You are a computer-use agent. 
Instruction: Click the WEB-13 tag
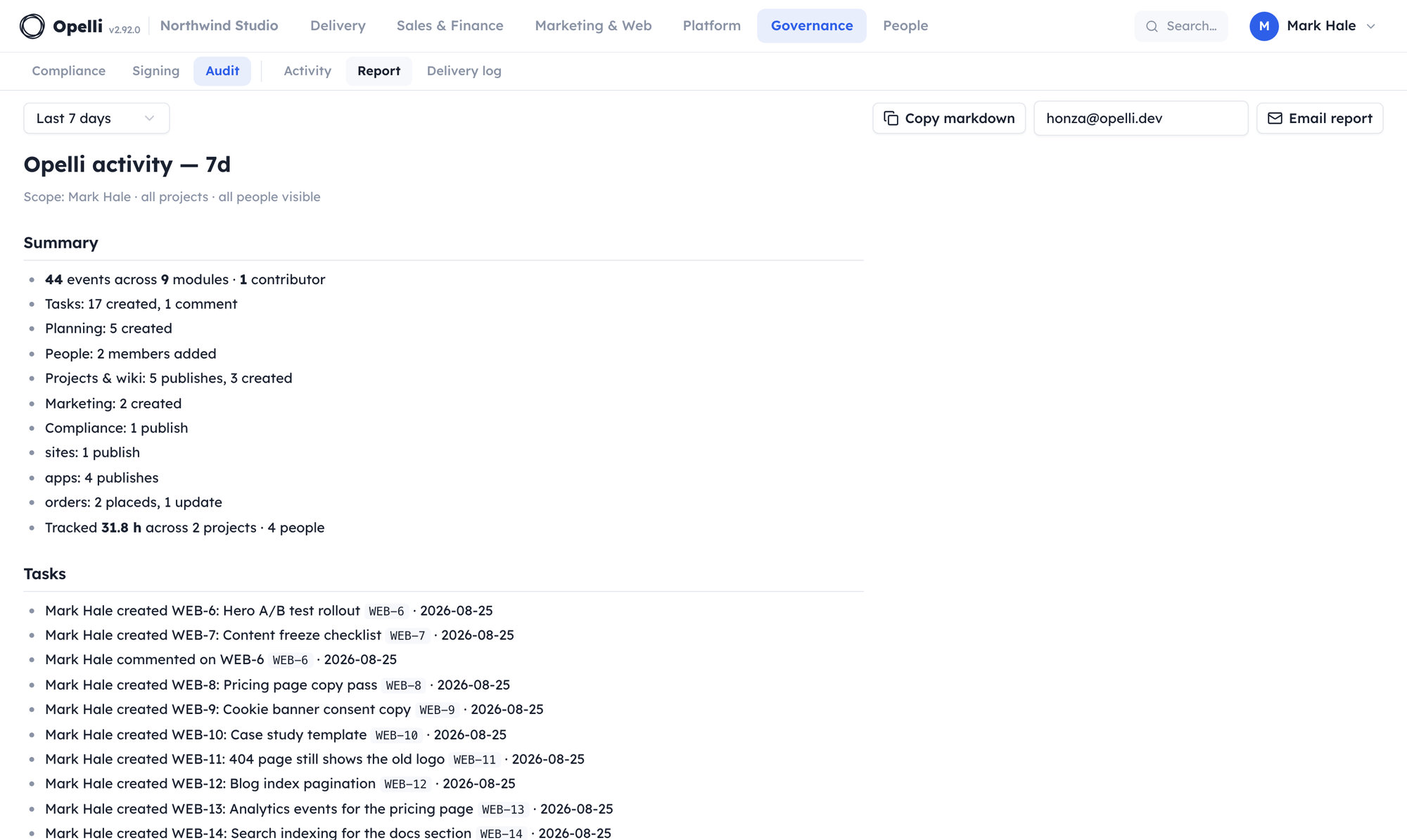503,810
